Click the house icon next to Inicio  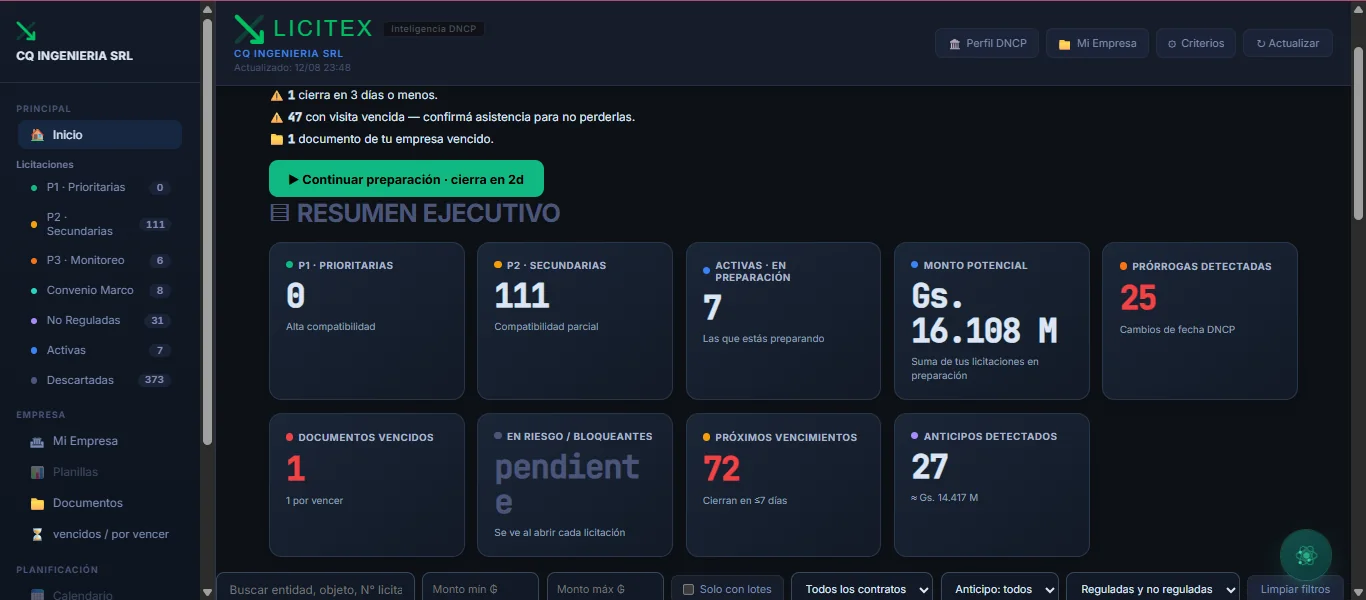(37, 135)
